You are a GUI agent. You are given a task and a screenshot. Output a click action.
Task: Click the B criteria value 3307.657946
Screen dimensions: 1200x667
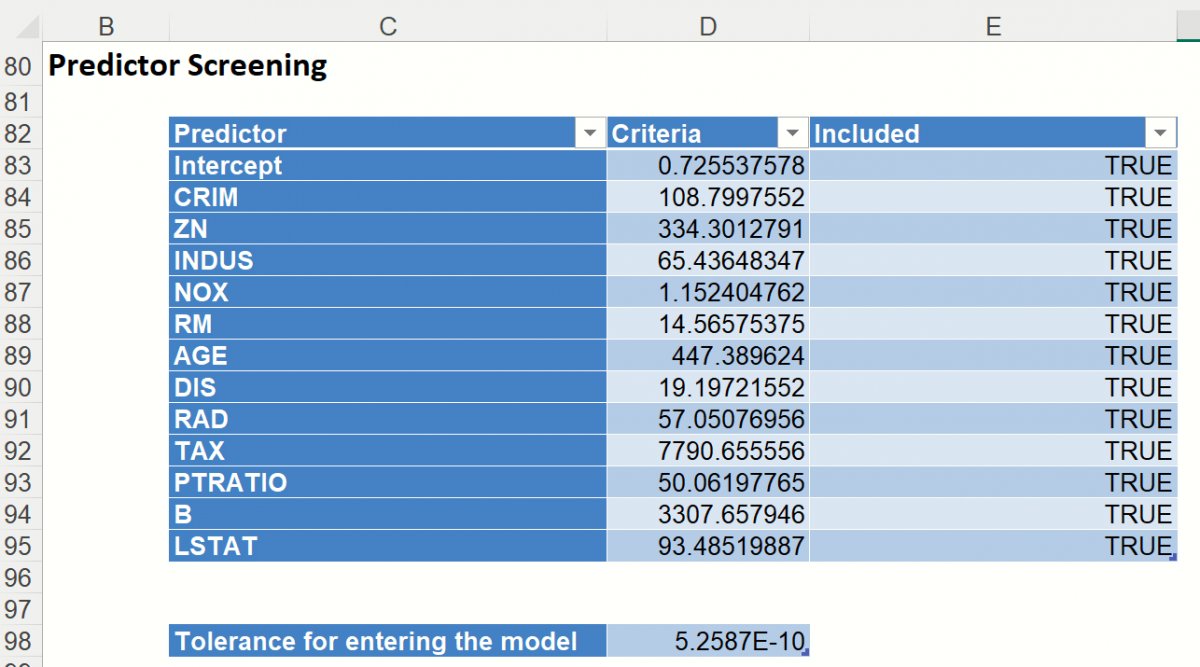[x=708, y=514]
